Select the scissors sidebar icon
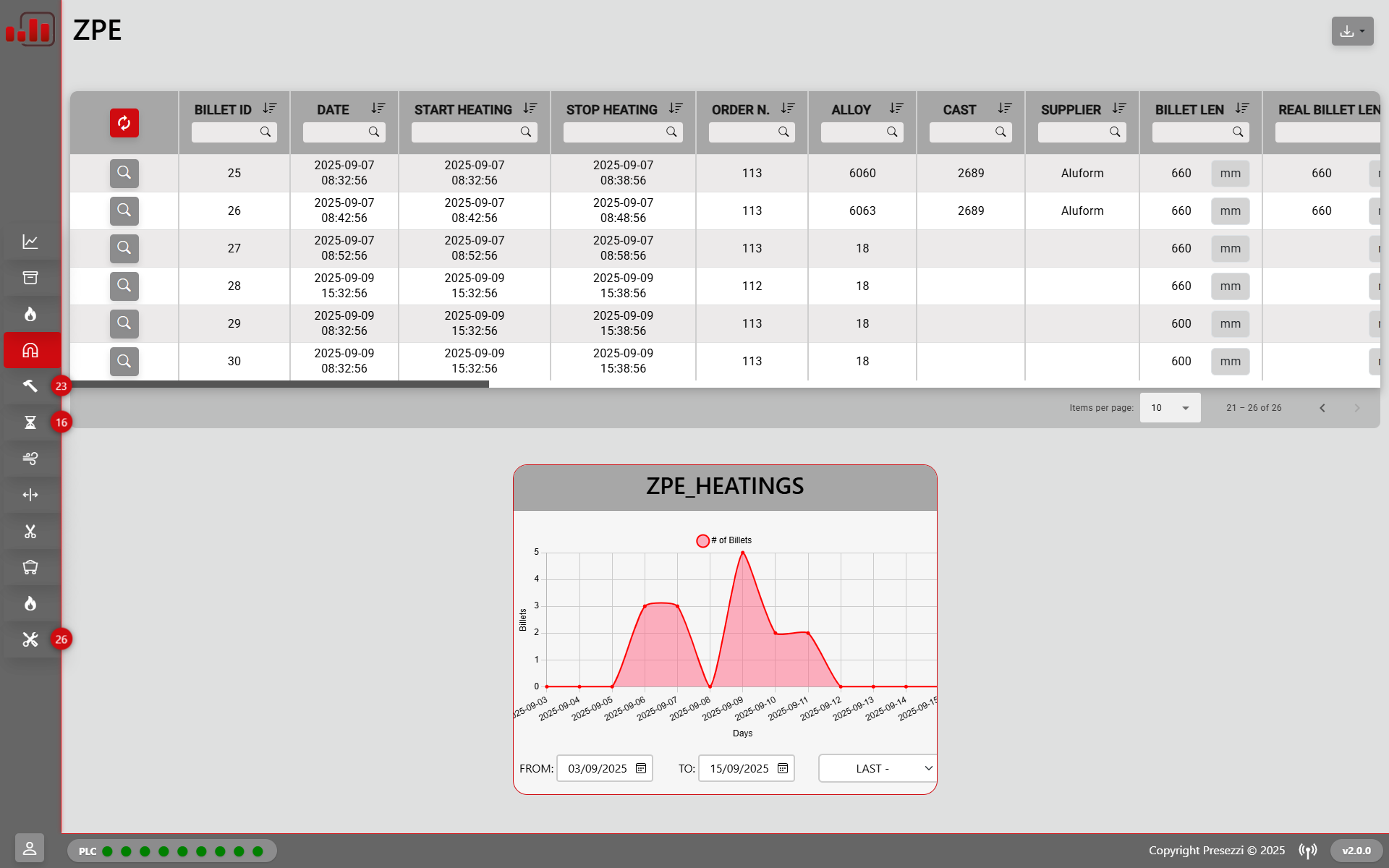Screen dimensions: 1389x868 pos(30,532)
